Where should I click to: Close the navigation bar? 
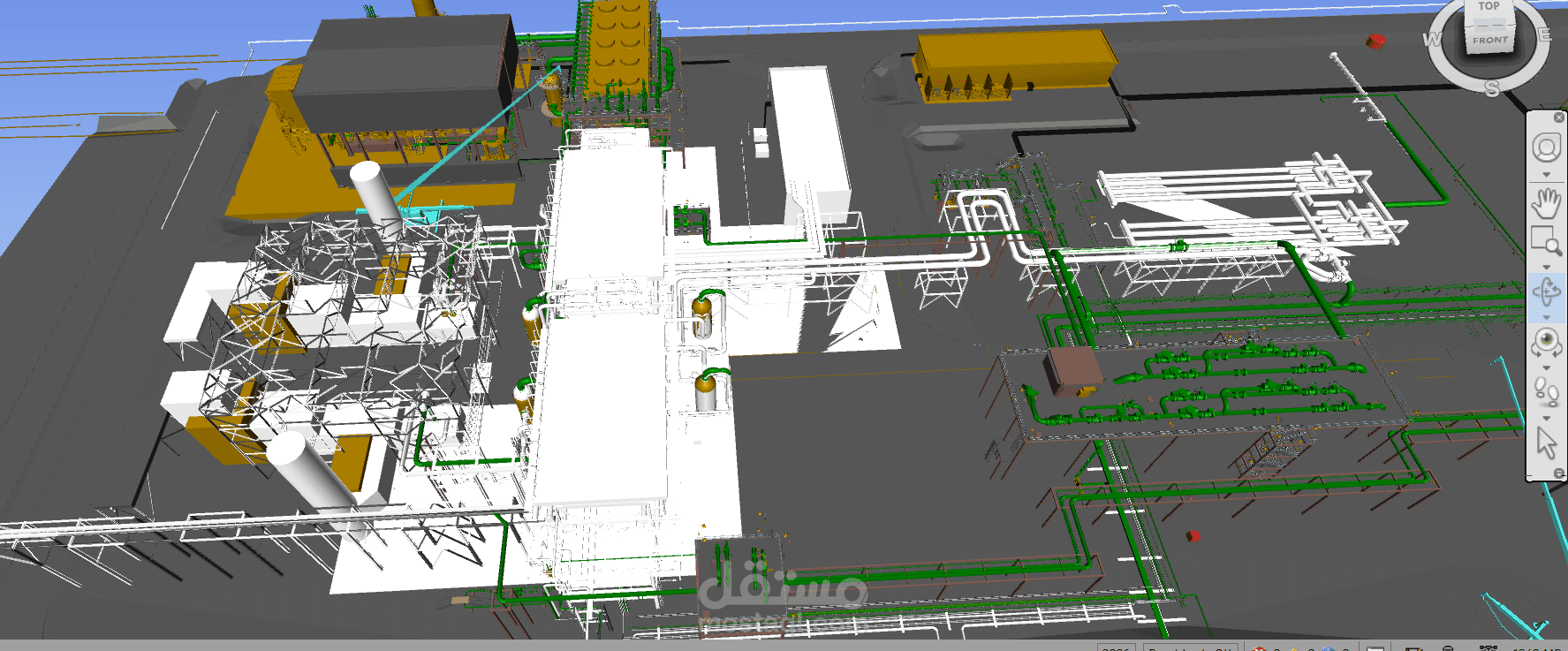1558,117
